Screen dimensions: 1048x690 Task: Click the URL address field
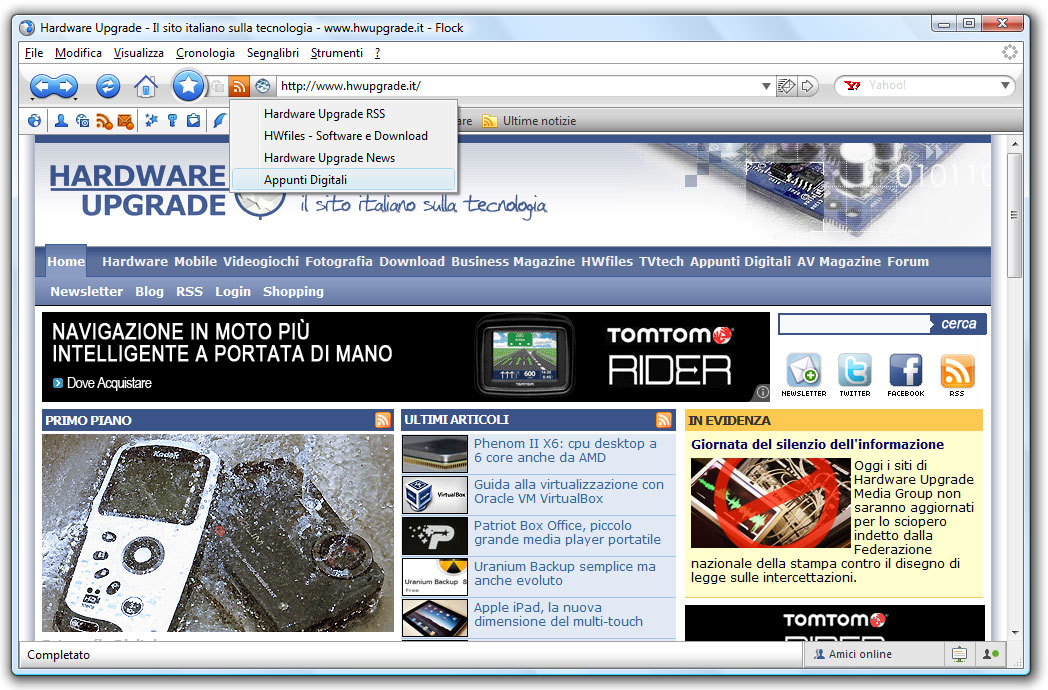click(518, 86)
